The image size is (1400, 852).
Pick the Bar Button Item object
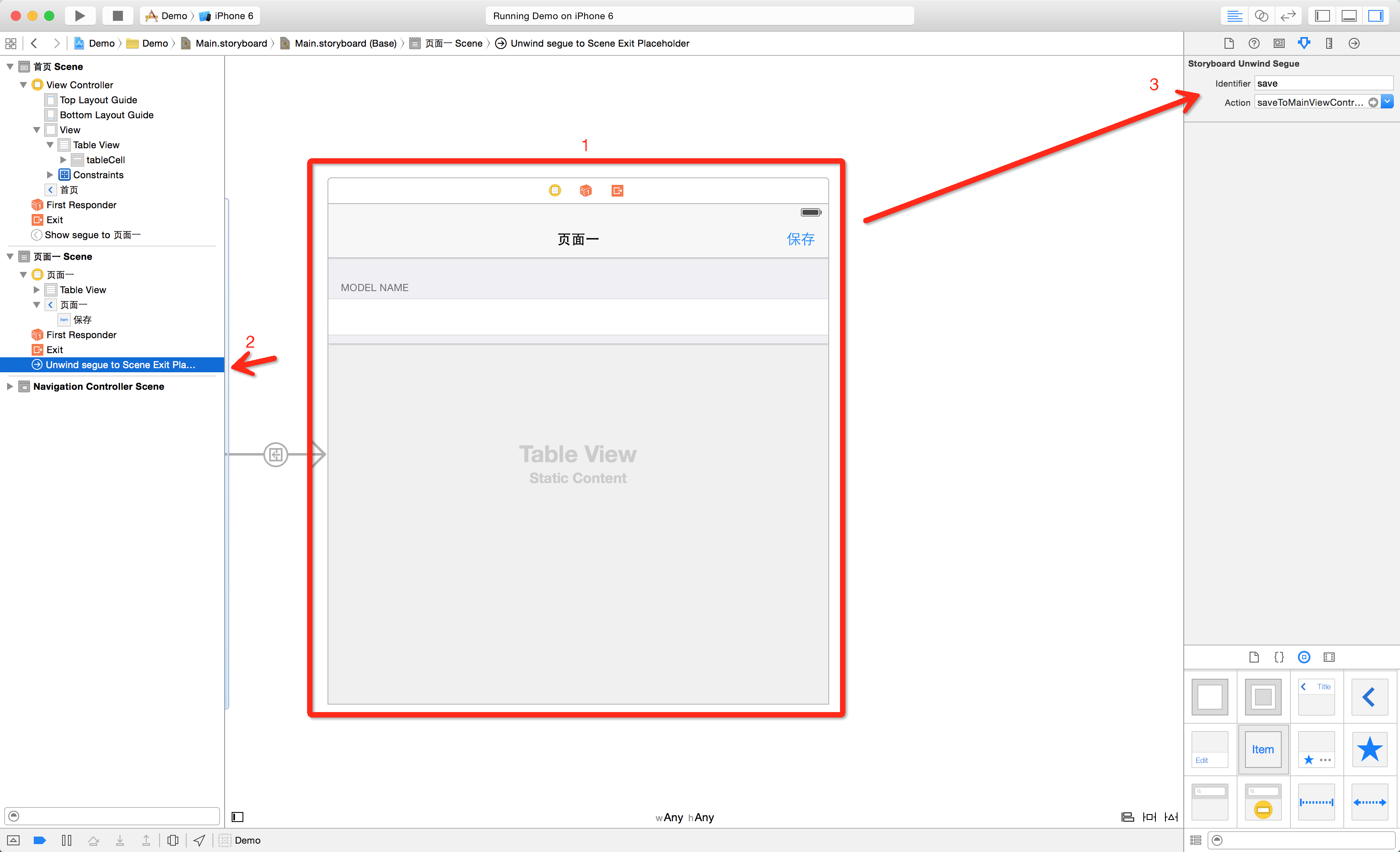point(1263,749)
